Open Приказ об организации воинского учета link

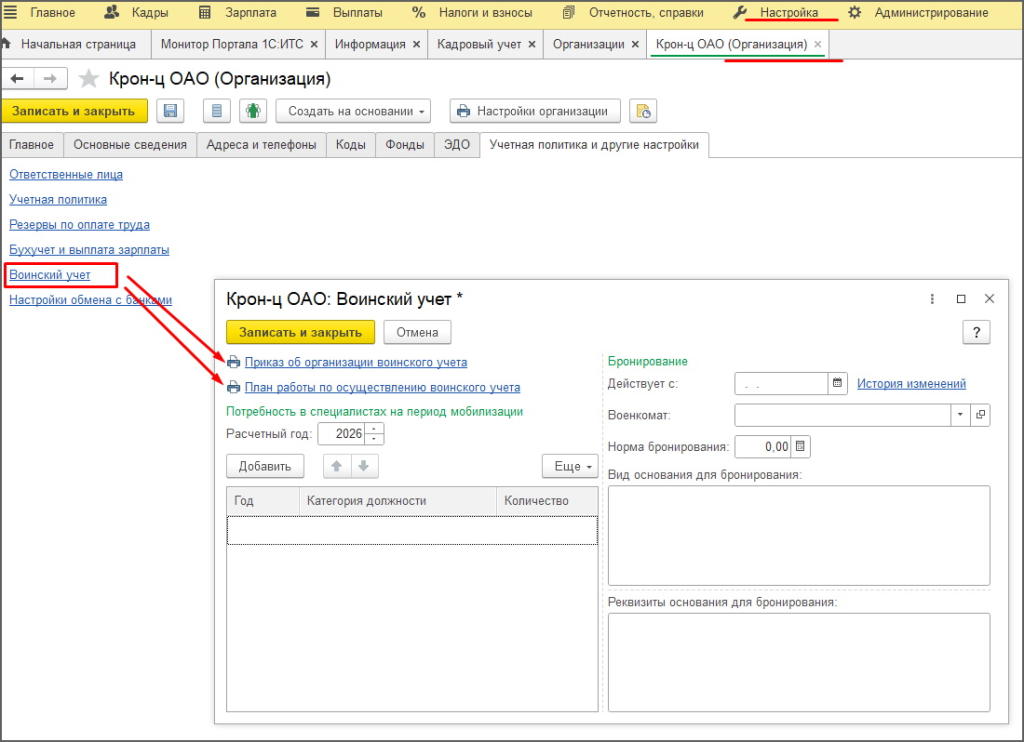(x=355, y=362)
